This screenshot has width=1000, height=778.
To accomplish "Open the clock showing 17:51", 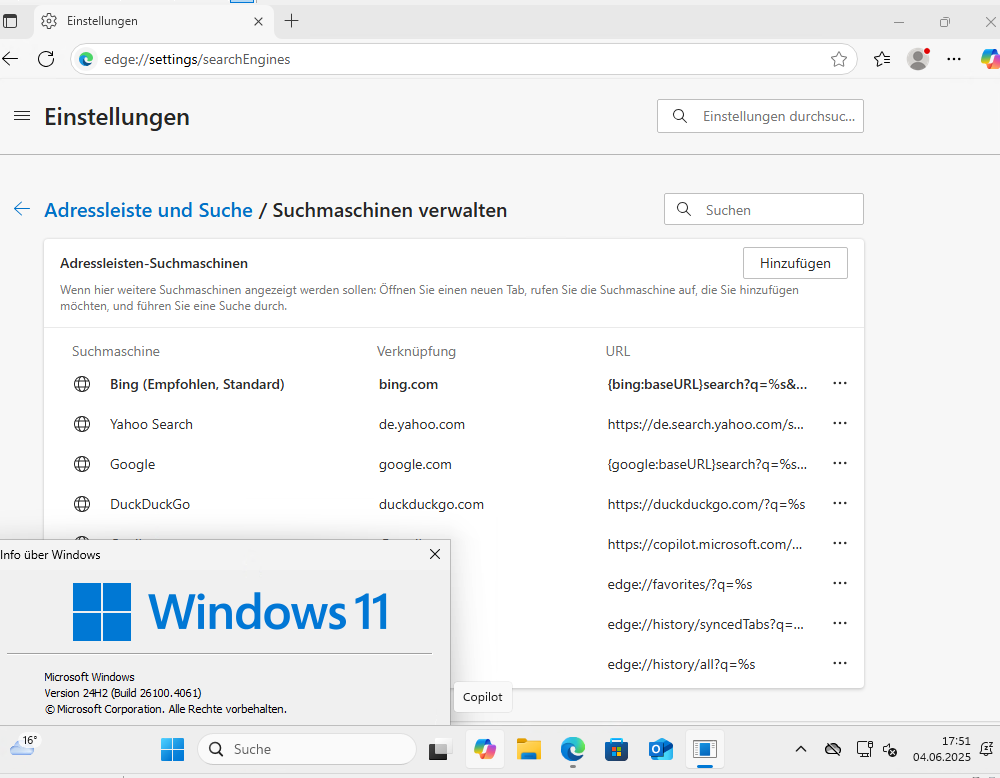I will click(941, 749).
